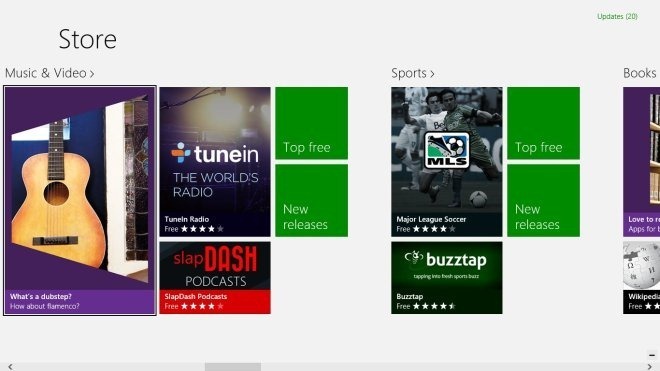
Task: Click the scrollbar right arrow
Action: pos(649,367)
